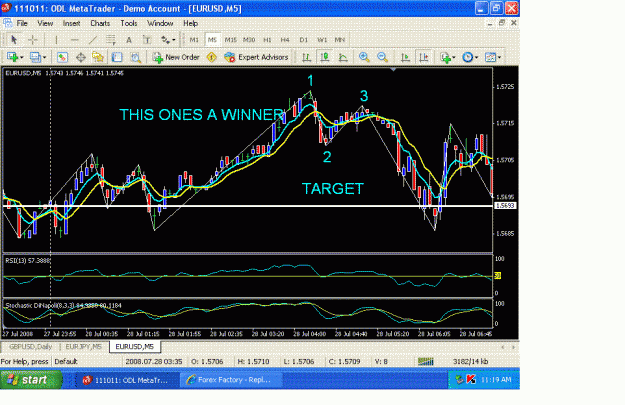Image resolution: width=625 pixels, height=405 pixels.
Task: Click connection status 3182/14 kb
Action: click(471, 362)
